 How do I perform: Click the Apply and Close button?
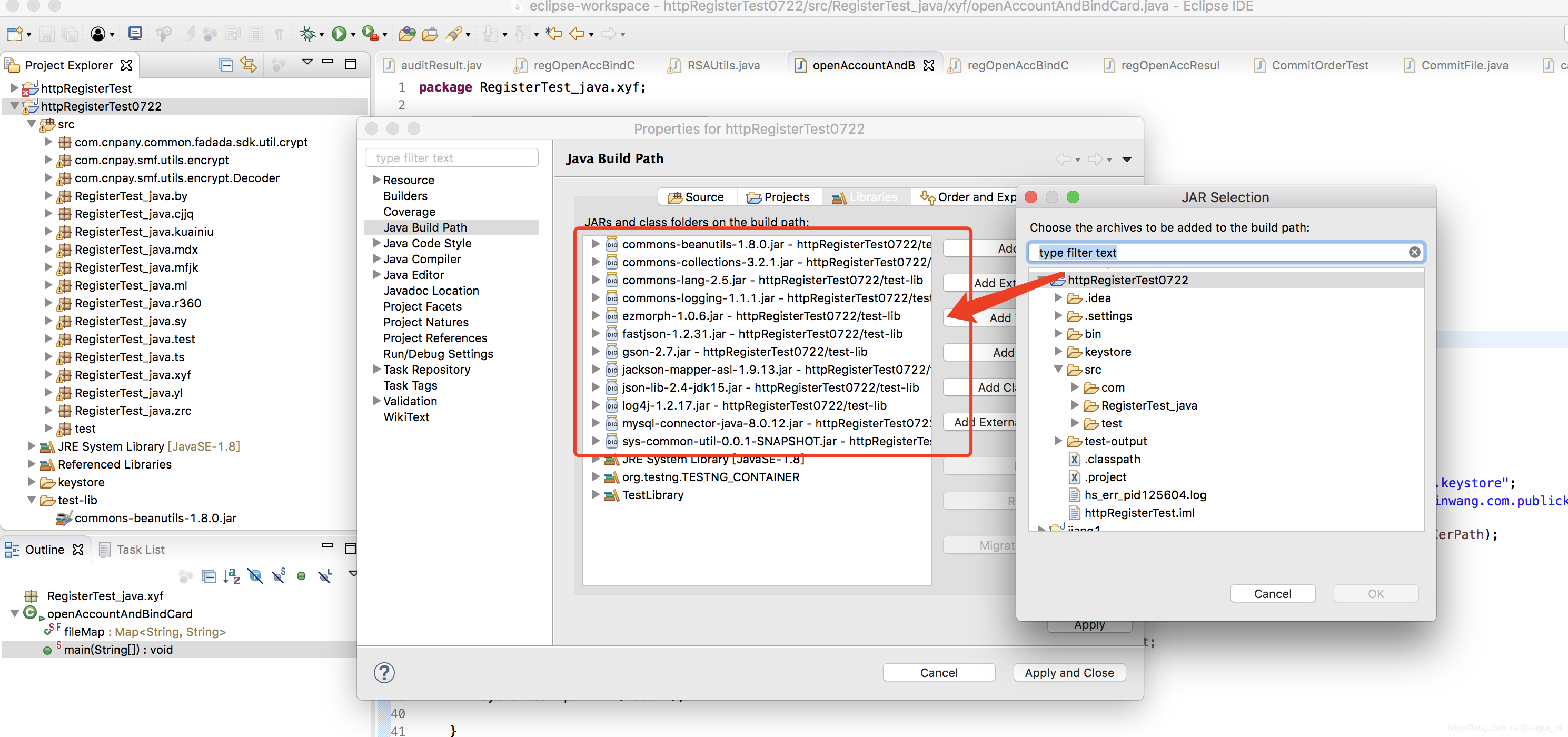1069,672
